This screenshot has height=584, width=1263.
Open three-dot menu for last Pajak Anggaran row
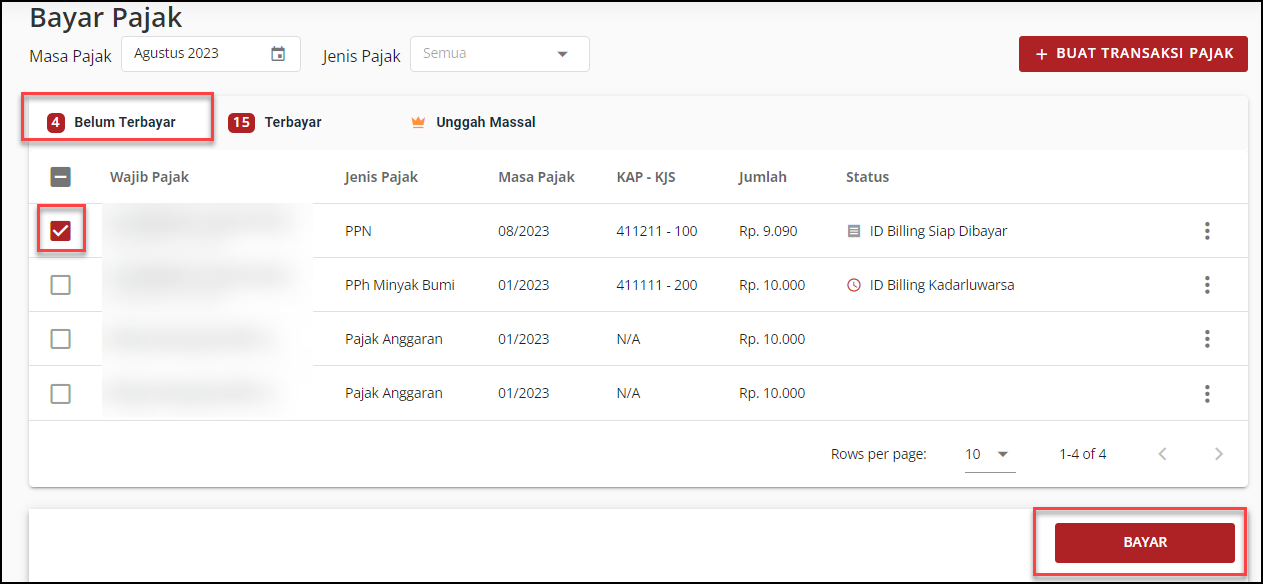tap(1207, 393)
